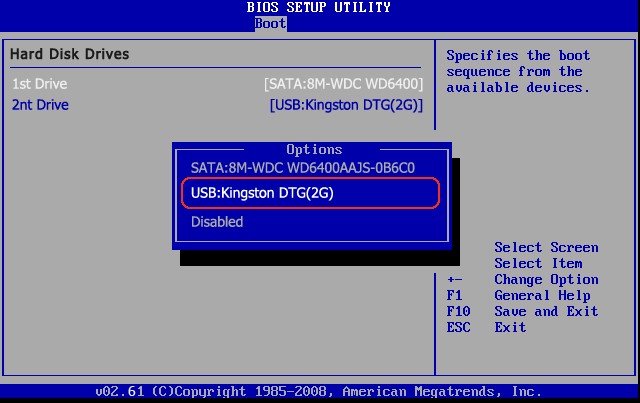Choose USB:Kingston DTG(2G) in Options popup
Image resolution: width=640 pixels, height=403 pixels.
[x=310, y=193]
